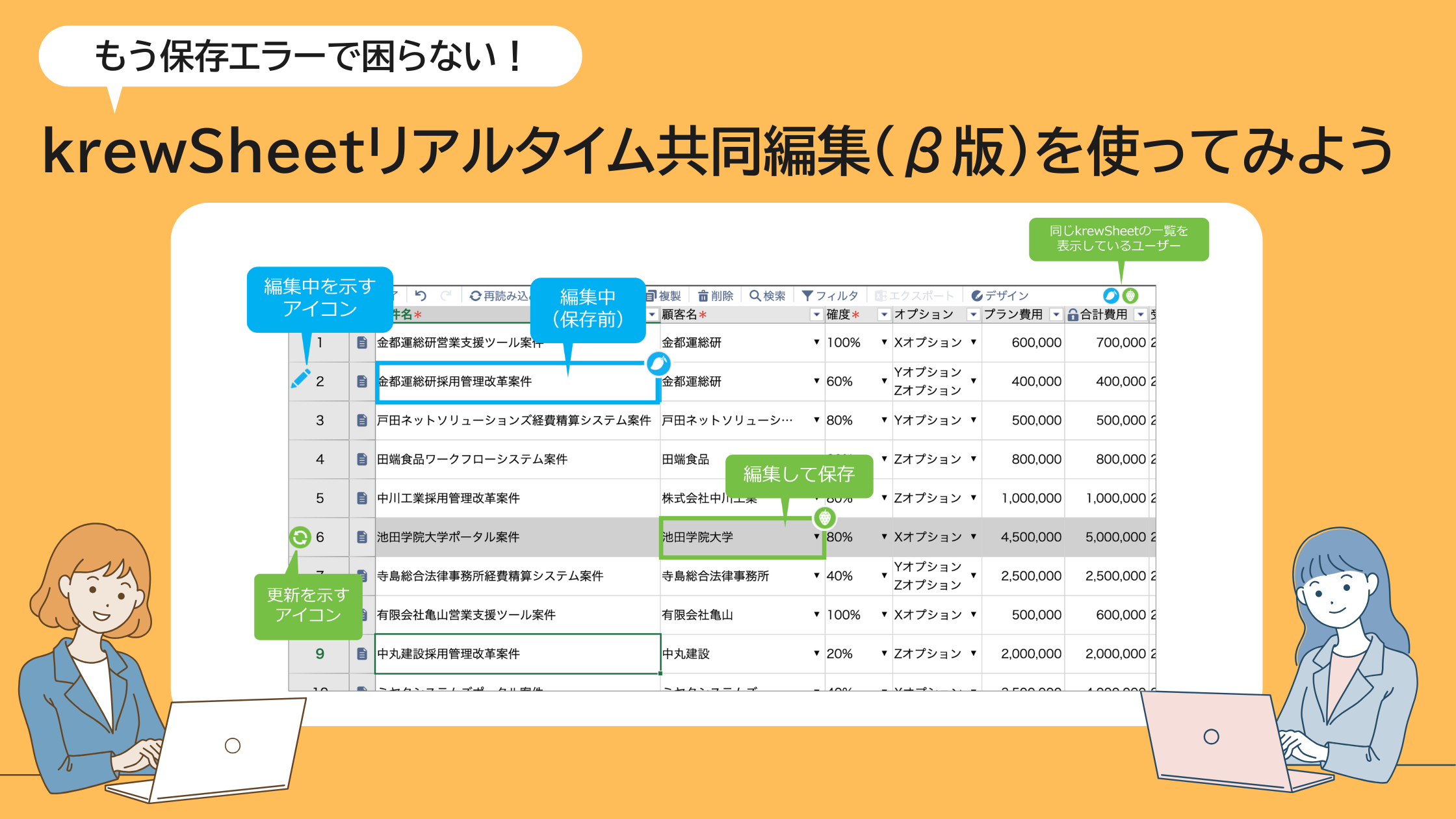The image size is (1456, 819).
Task: Open the 合計費用 column header dropdown
Action: click(x=1141, y=315)
